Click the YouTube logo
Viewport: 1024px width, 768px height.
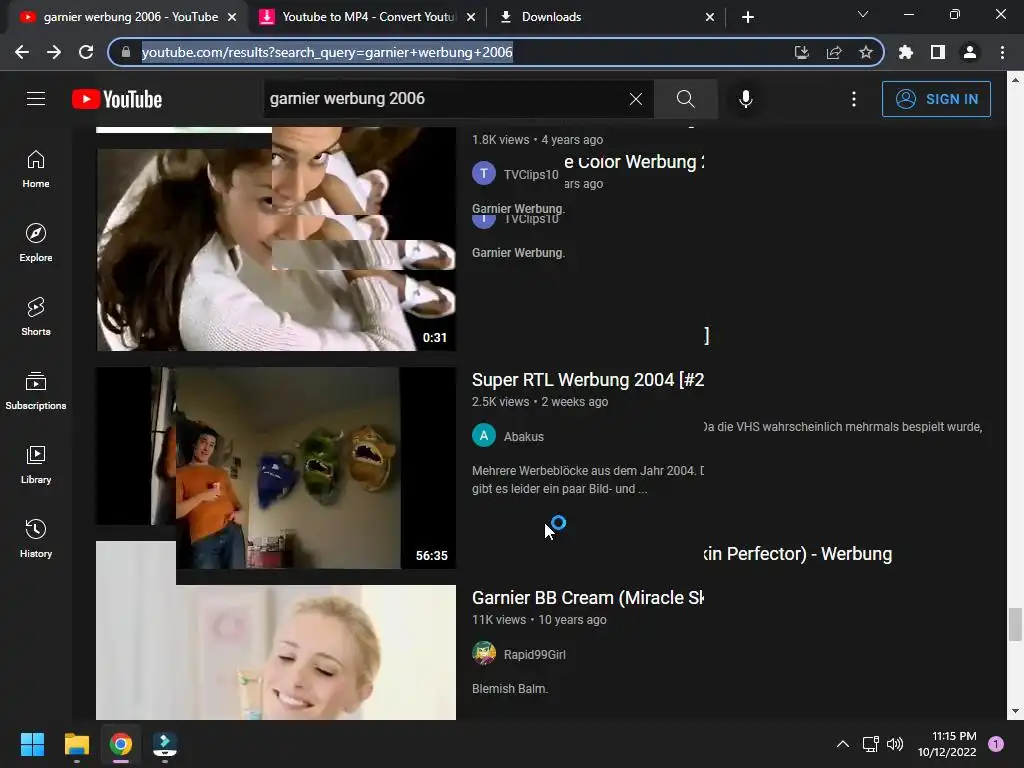click(117, 99)
